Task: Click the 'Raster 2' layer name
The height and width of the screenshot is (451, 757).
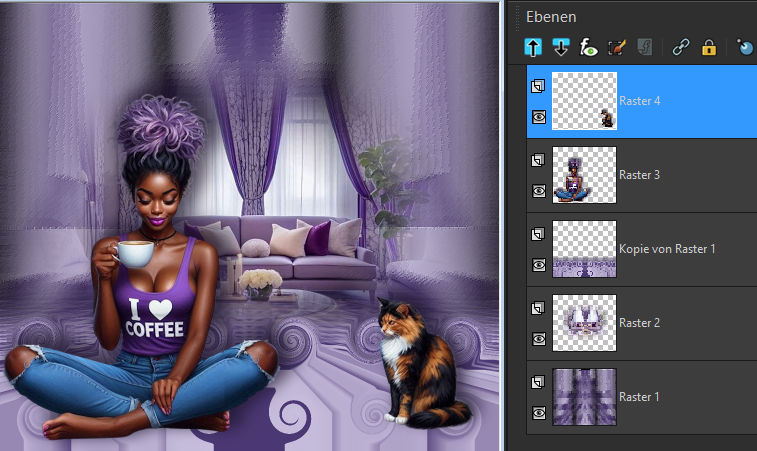Action: point(640,323)
